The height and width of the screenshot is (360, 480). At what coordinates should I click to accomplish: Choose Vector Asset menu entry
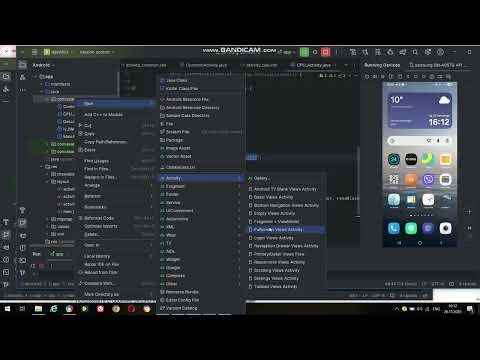pos(201,156)
